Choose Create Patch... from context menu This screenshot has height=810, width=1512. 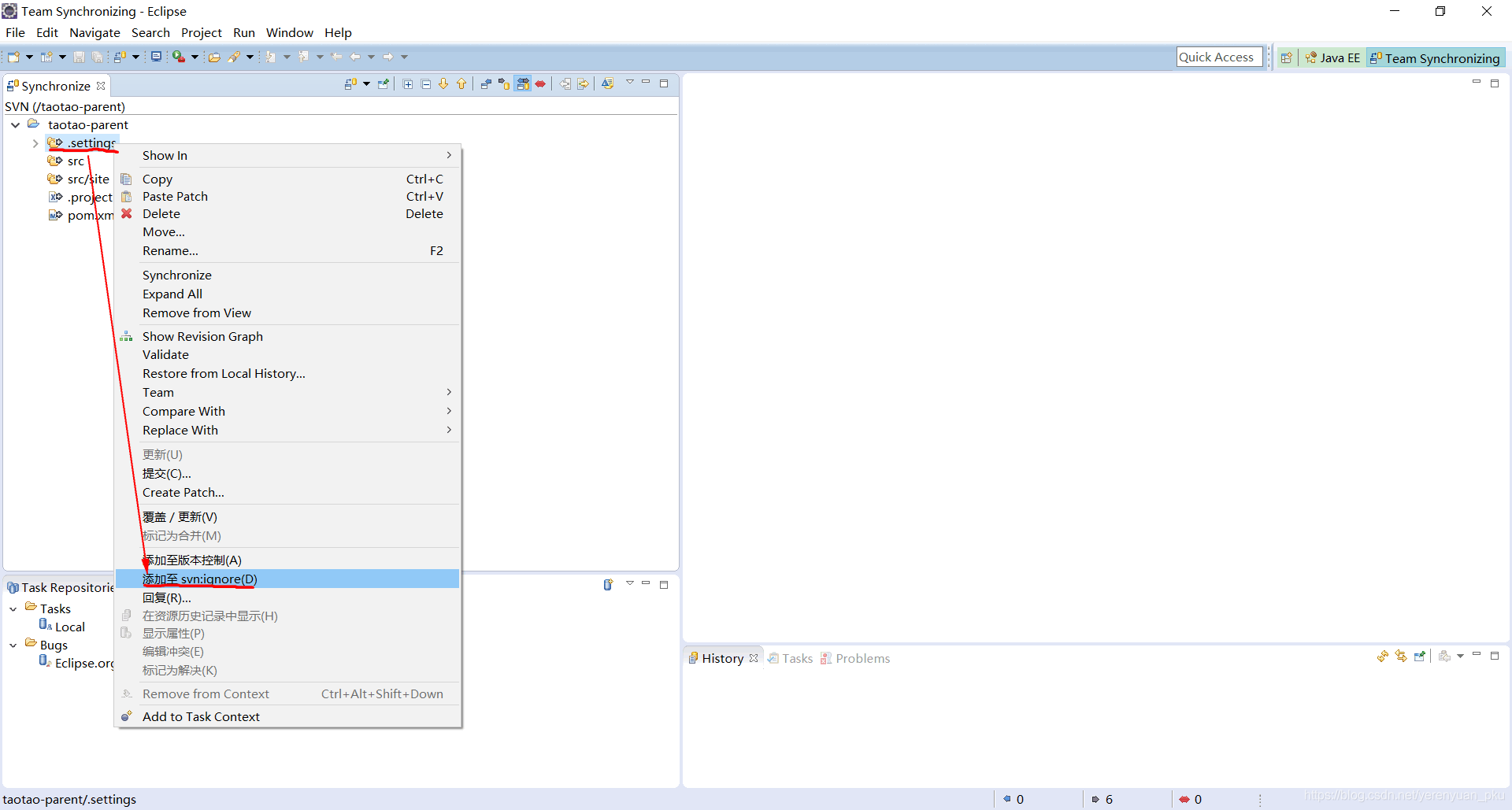(x=287, y=493)
